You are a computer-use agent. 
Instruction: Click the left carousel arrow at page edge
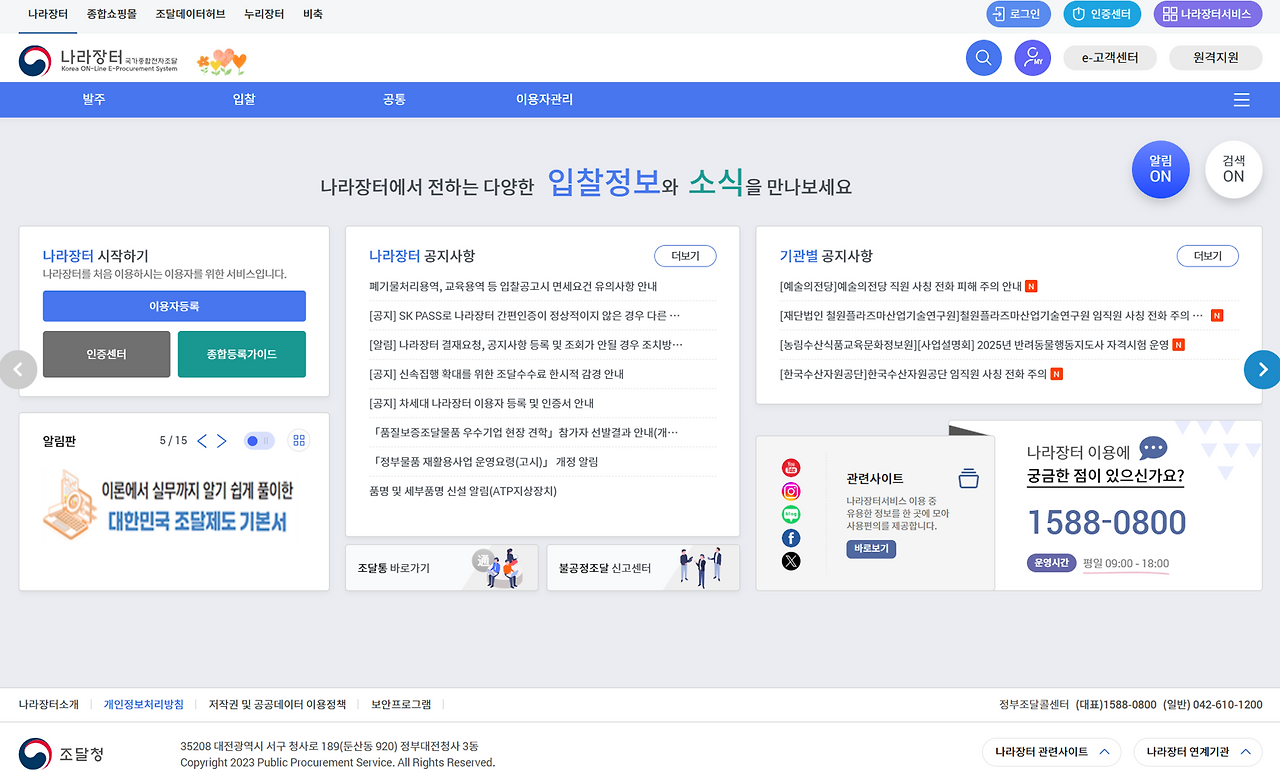(18, 370)
